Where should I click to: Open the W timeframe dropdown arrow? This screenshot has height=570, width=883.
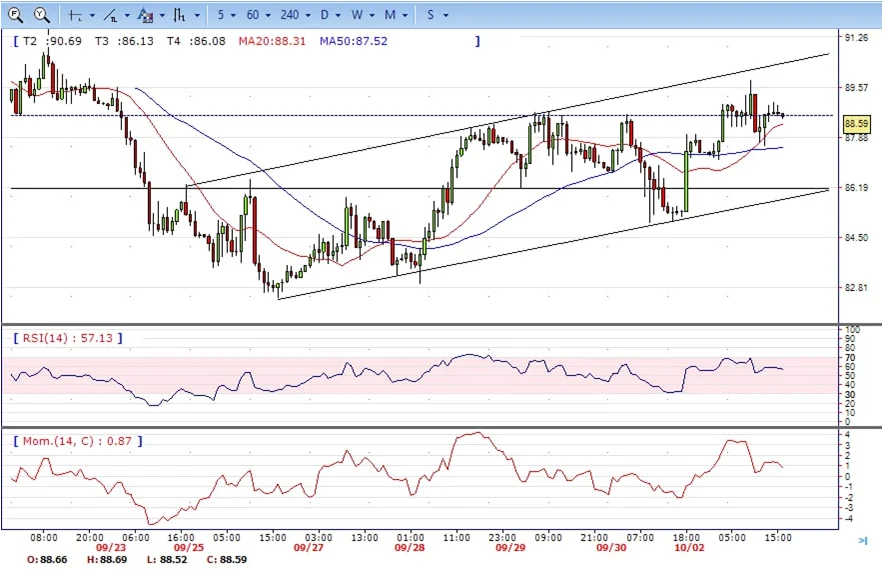(x=372, y=16)
